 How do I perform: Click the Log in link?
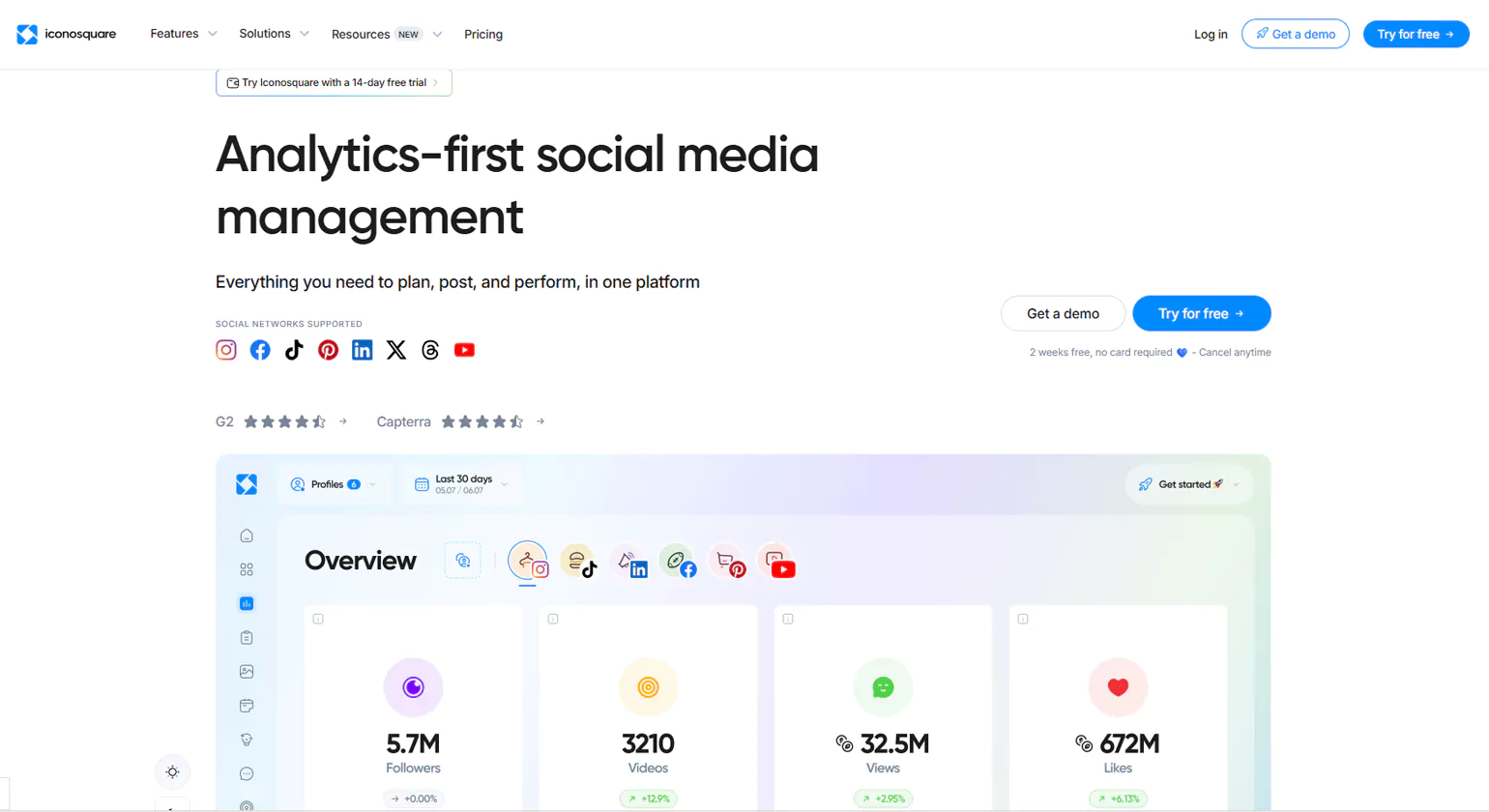(1211, 34)
